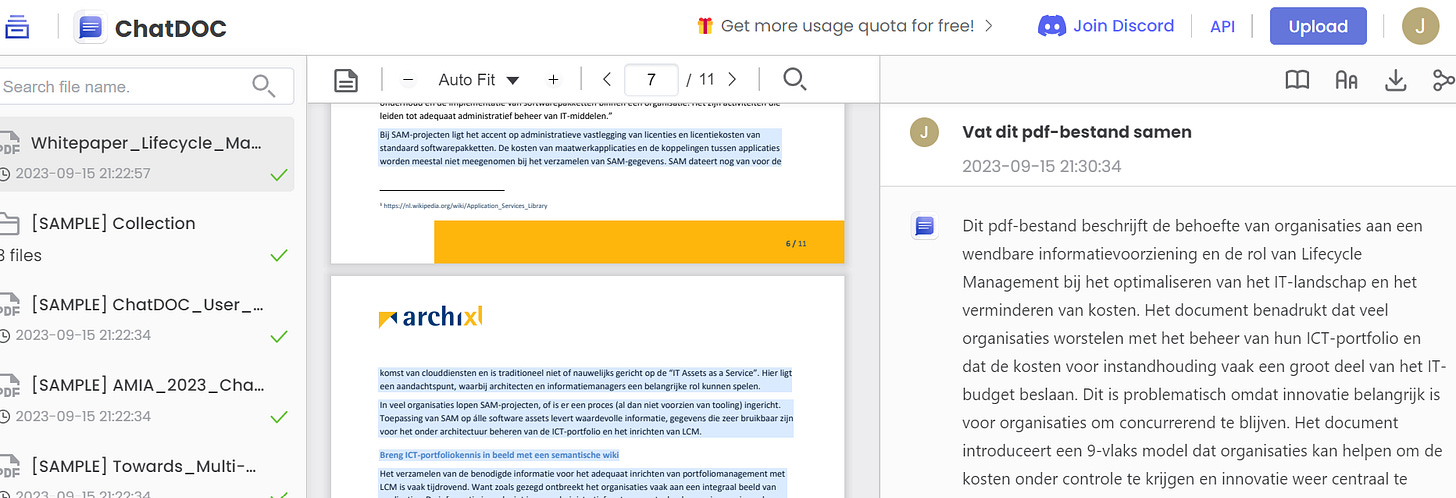Open the API link
Image resolution: width=1456 pixels, height=498 pixels.
click(1222, 27)
